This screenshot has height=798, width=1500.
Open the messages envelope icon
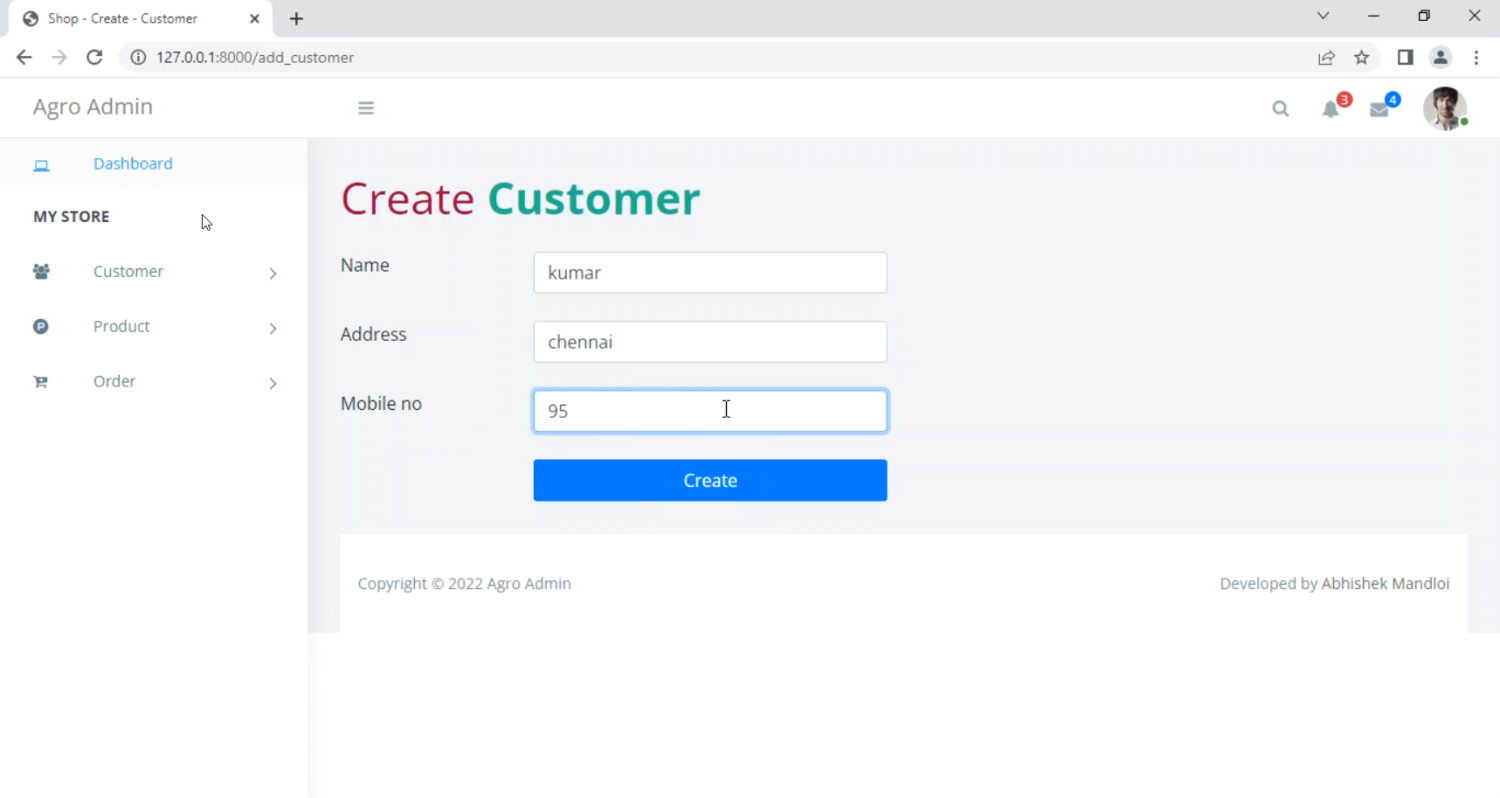click(x=1379, y=110)
